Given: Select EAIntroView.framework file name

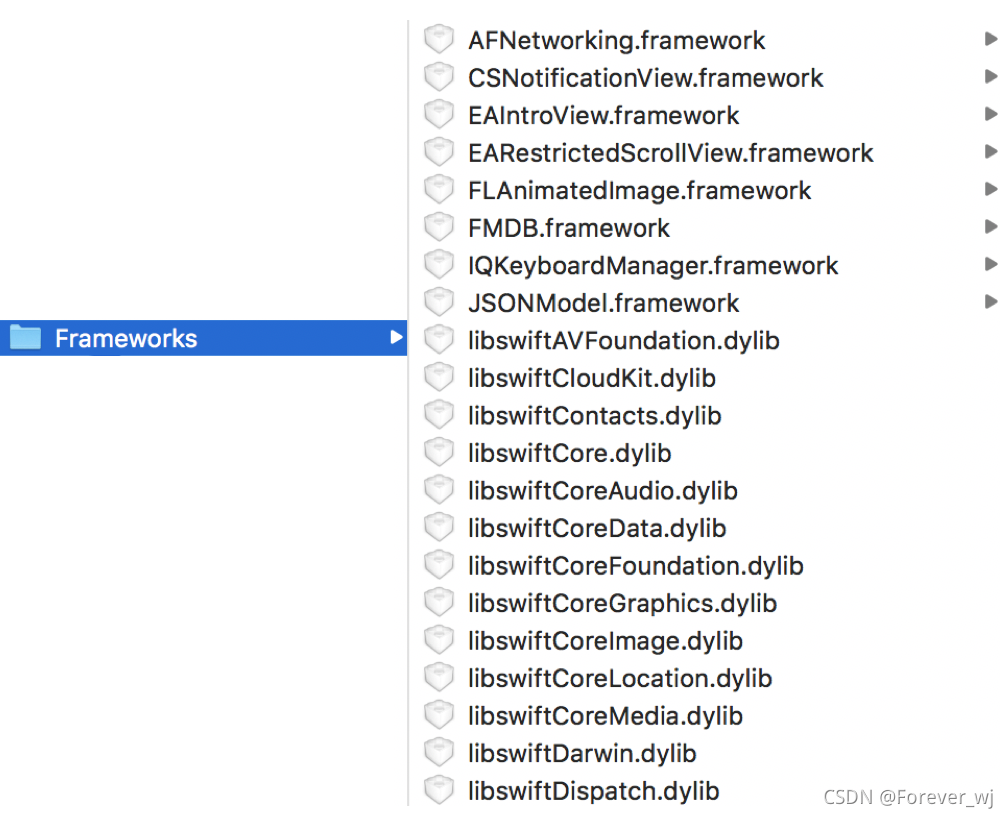Looking at the screenshot, I should [604, 115].
